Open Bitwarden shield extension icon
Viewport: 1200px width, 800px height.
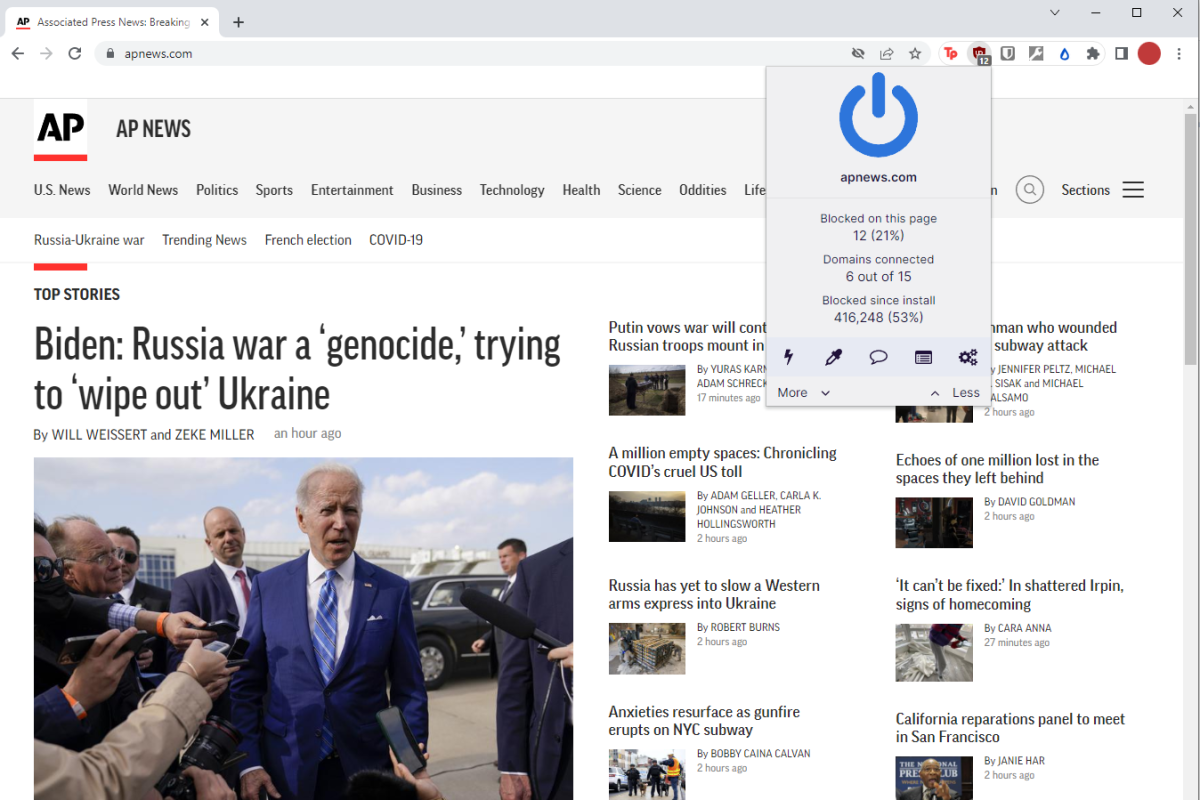(x=1008, y=54)
